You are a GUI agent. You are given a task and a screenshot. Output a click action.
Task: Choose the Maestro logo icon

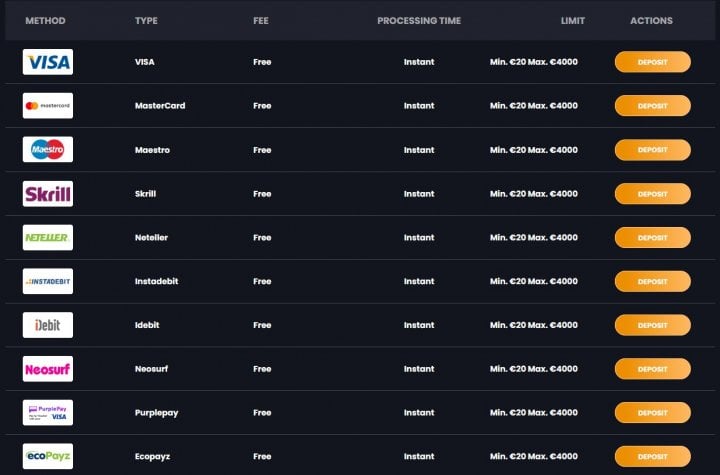(x=48, y=149)
